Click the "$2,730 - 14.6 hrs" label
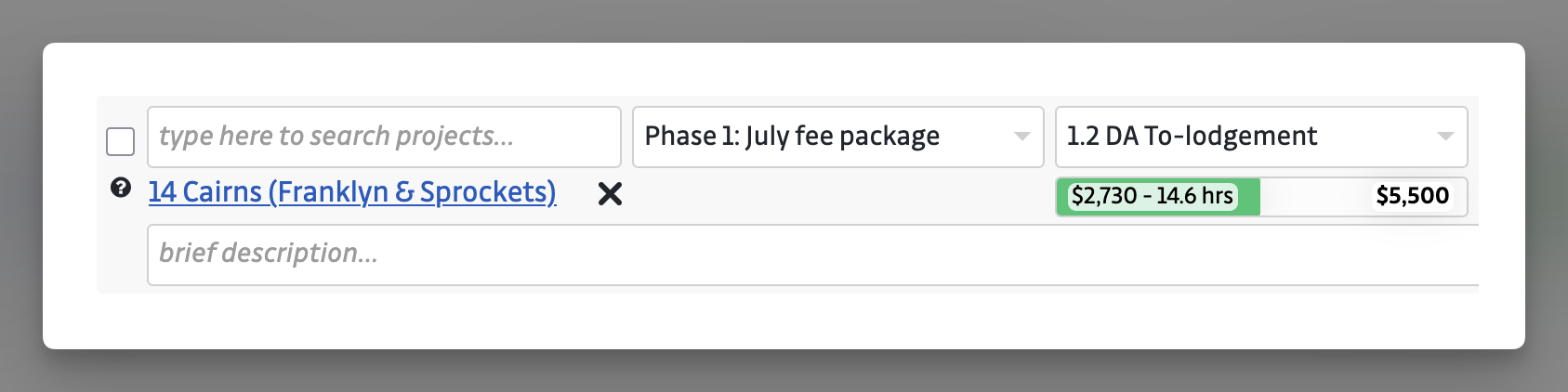This screenshot has width=1568, height=392. (x=1152, y=196)
